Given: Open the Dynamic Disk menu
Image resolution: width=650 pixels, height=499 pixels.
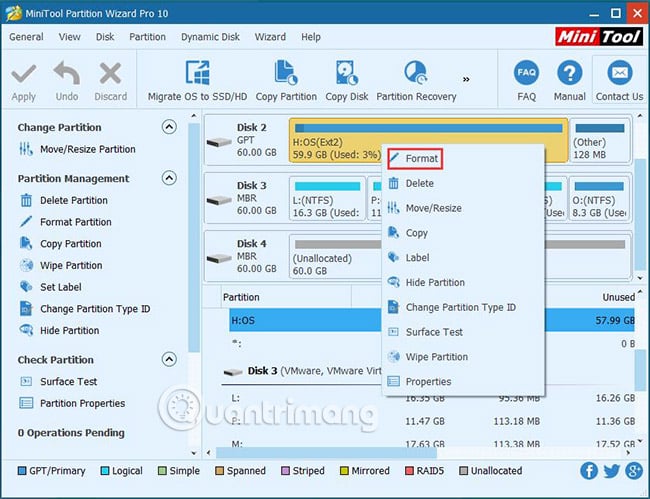Looking at the screenshot, I should coord(210,37).
